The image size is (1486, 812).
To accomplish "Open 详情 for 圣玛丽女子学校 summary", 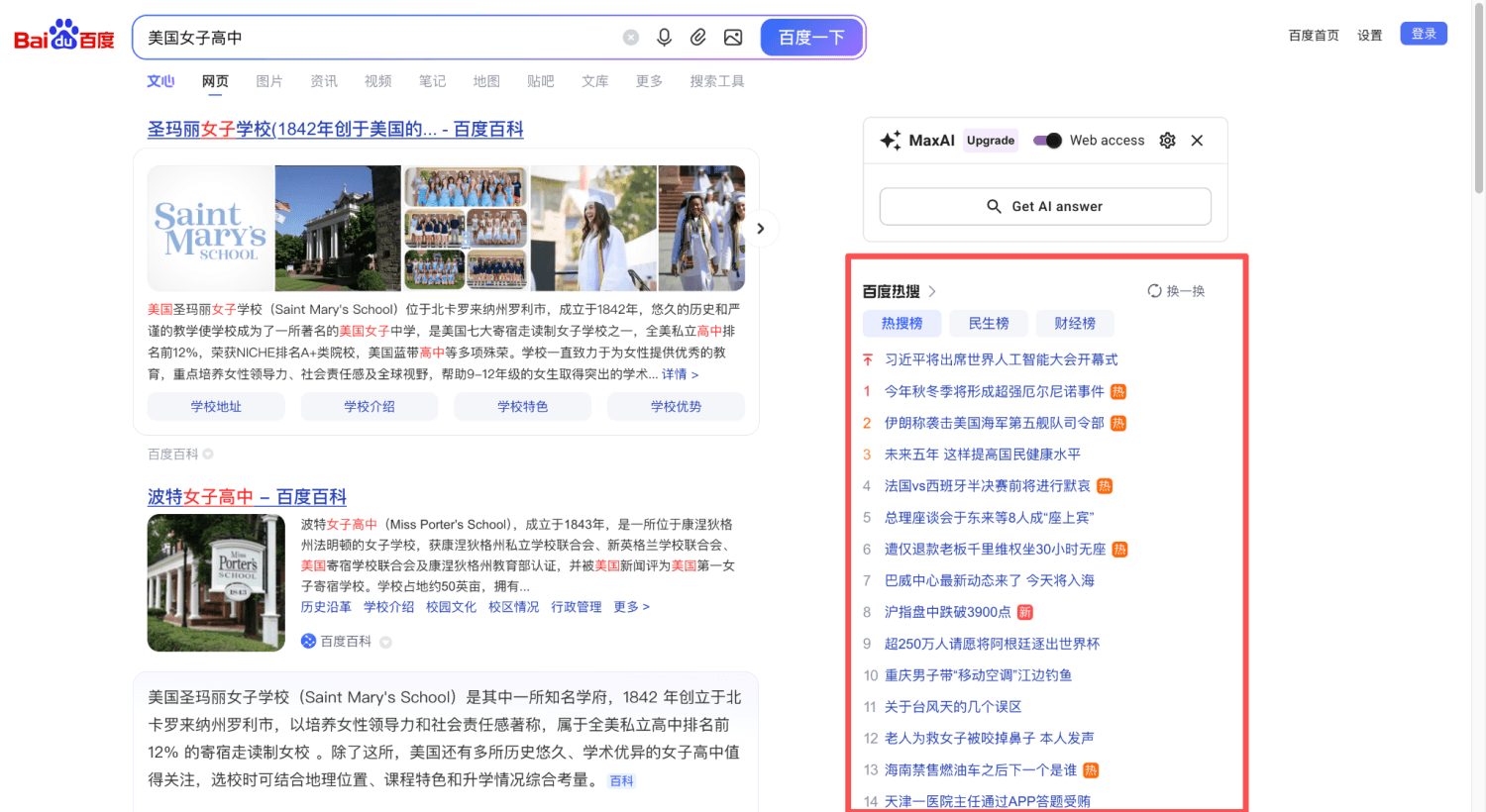I will (x=680, y=374).
